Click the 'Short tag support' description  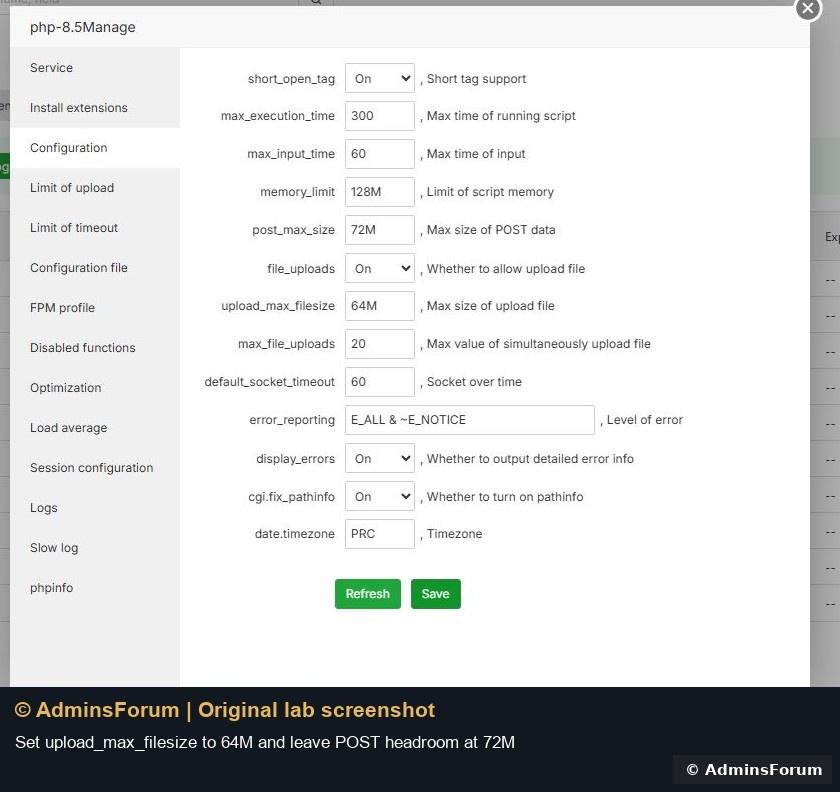click(476, 79)
